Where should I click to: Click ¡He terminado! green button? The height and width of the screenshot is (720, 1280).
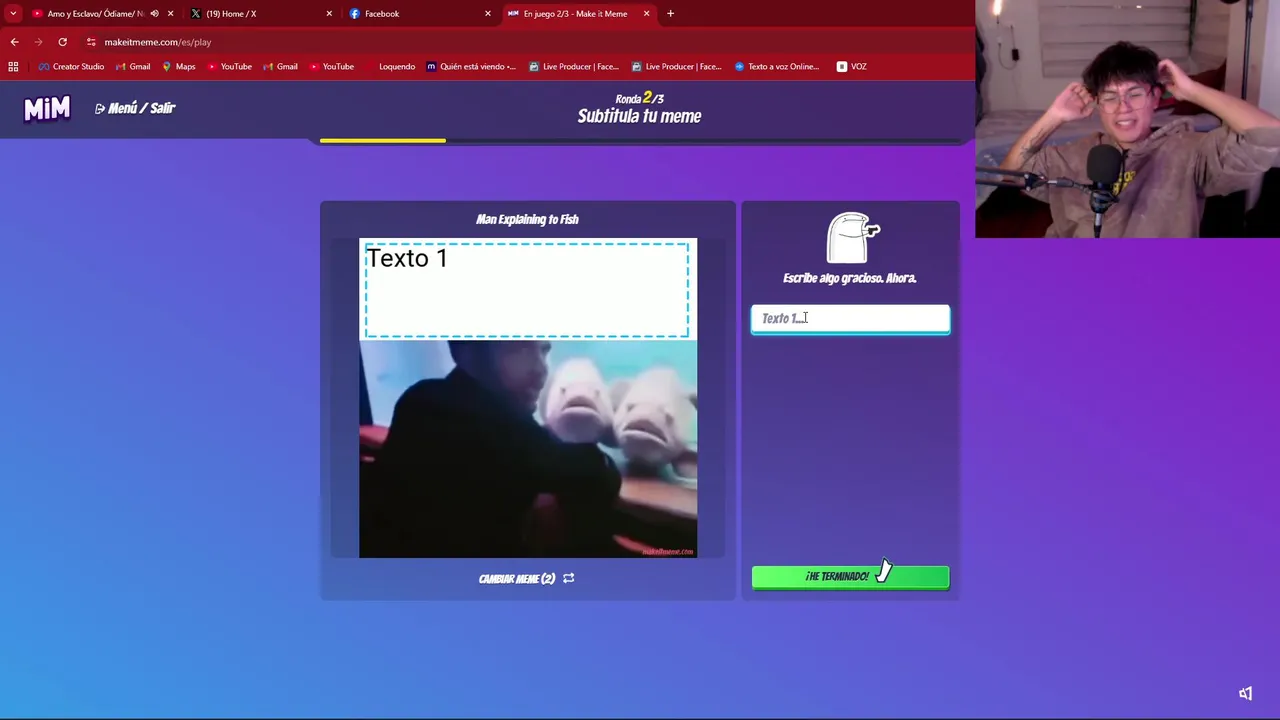(x=850, y=576)
